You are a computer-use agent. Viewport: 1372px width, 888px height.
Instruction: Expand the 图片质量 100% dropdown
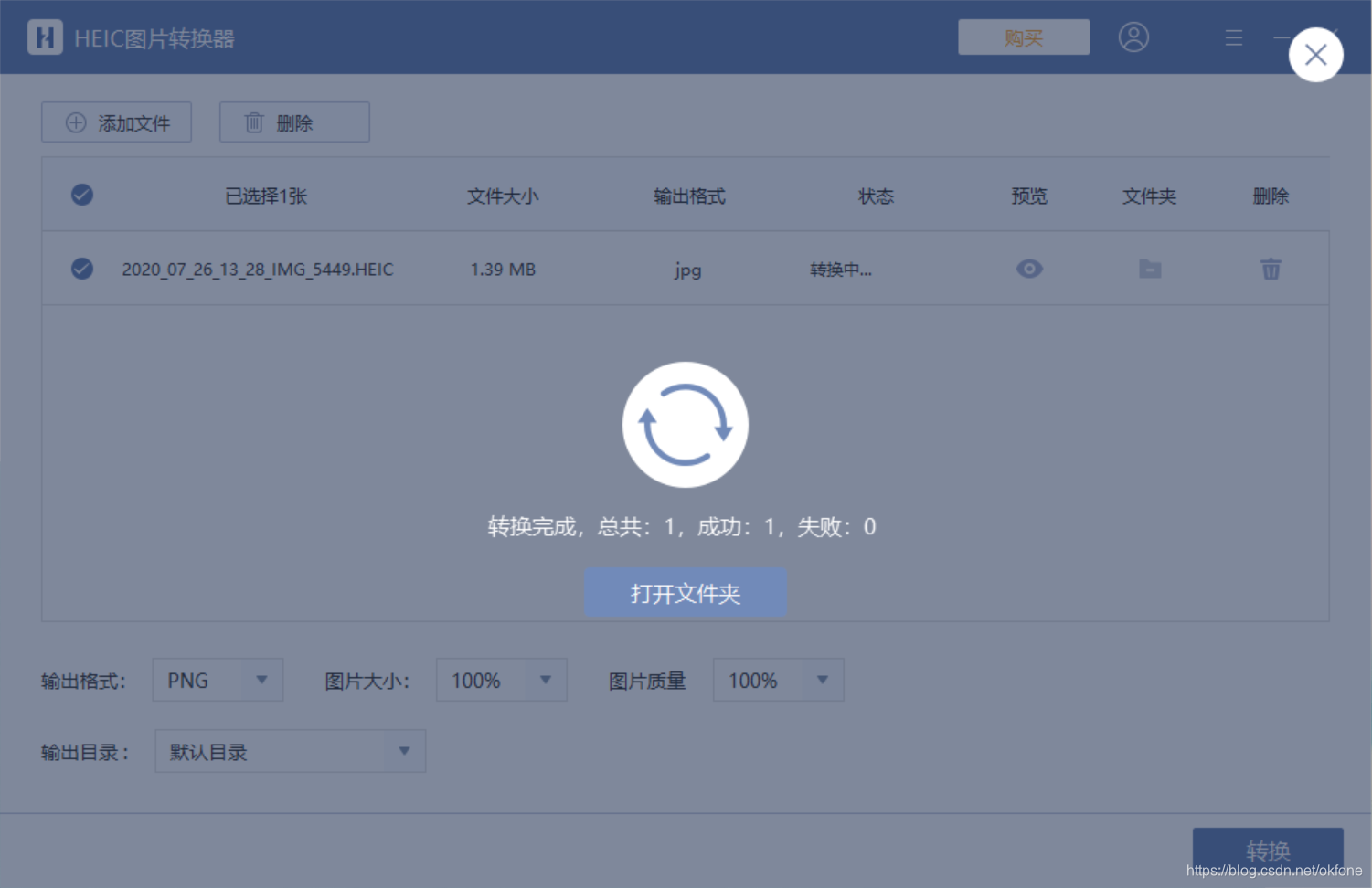(779, 680)
